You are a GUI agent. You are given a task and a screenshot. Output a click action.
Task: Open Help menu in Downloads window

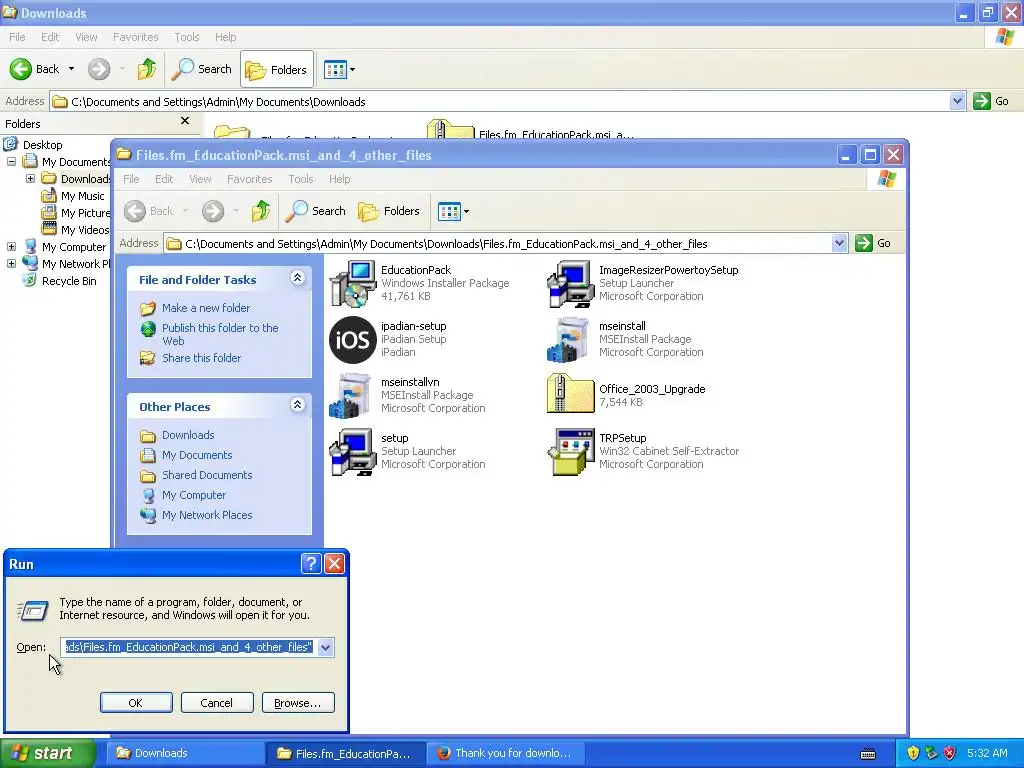[x=225, y=37]
